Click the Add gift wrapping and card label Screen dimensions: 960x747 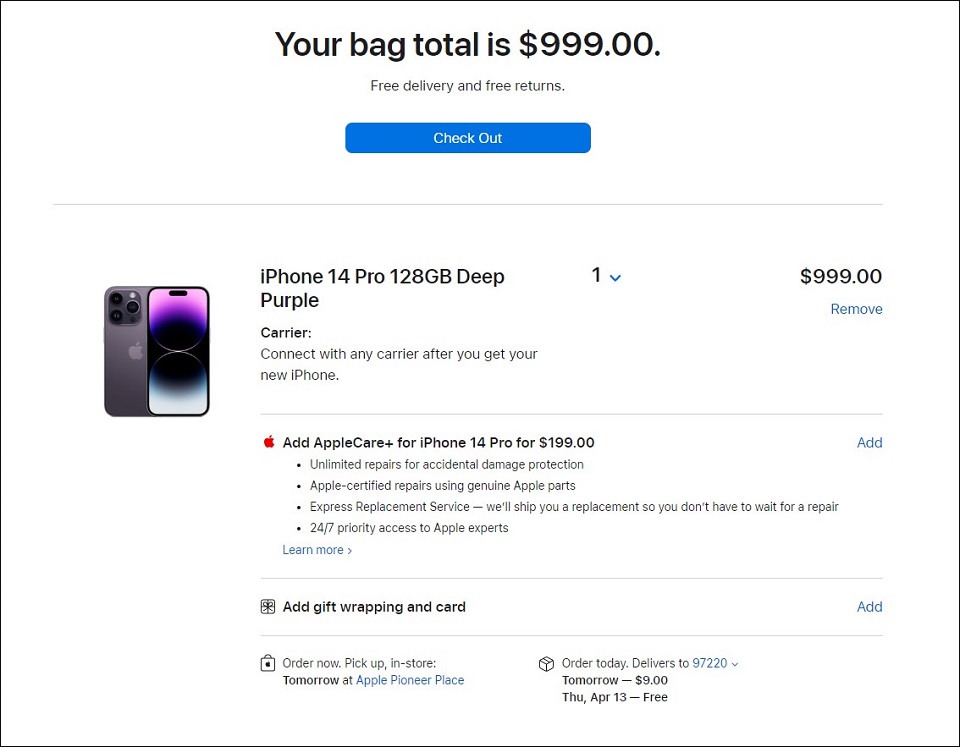click(x=374, y=607)
